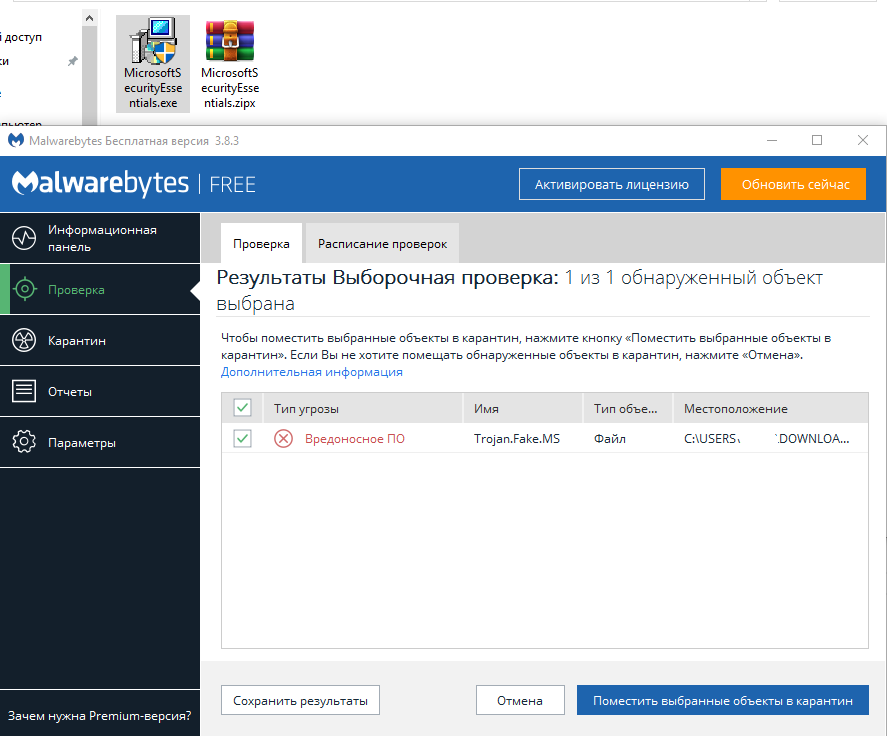Viewport: 887px width, 736px height.
Task: Sort by Тип угрозы column header
Action: coord(363,408)
